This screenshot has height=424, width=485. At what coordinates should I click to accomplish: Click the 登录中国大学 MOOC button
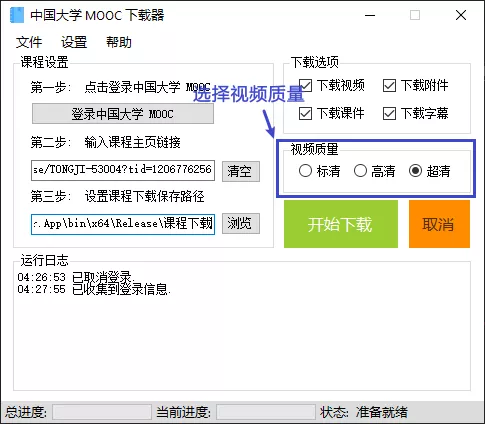(x=123, y=114)
